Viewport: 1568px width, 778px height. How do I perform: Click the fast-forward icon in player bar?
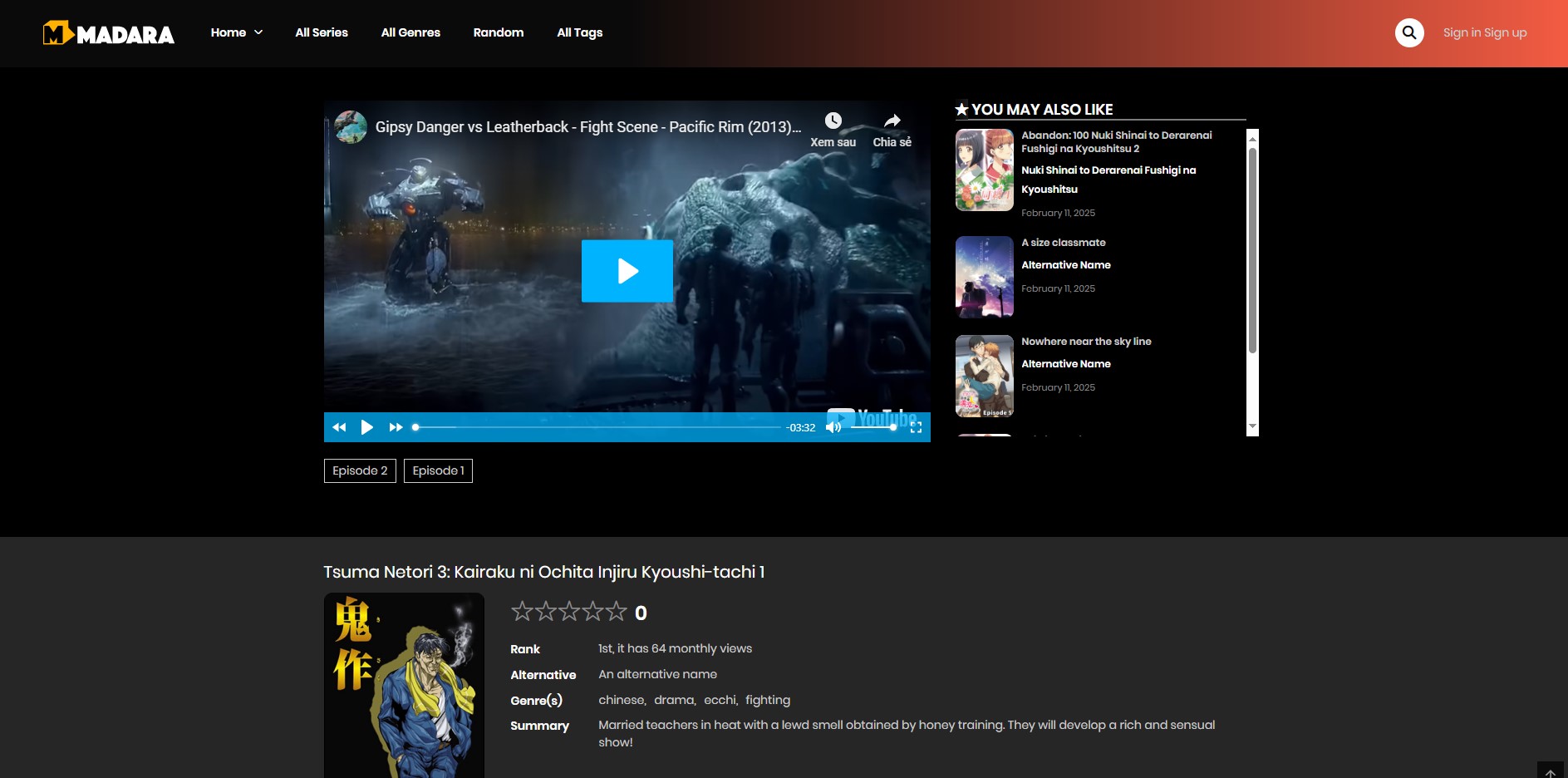pyautogui.click(x=396, y=427)
